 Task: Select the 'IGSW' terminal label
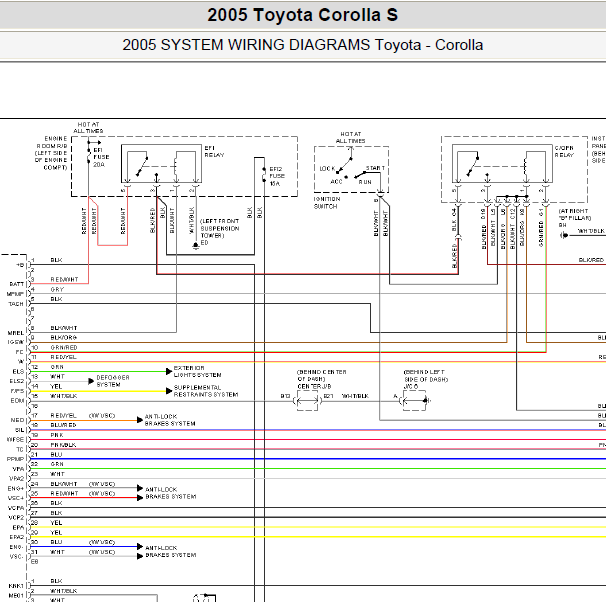[16, 342]
